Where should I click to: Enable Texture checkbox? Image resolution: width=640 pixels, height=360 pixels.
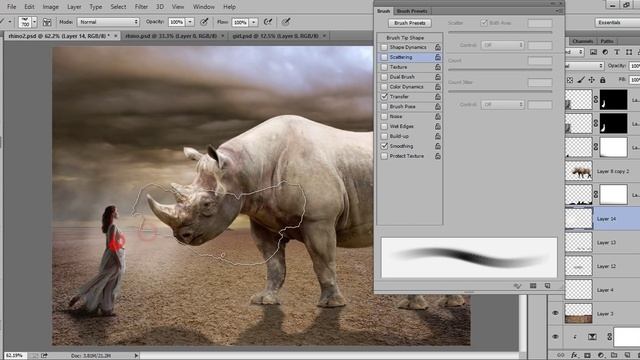coord(384,67)
